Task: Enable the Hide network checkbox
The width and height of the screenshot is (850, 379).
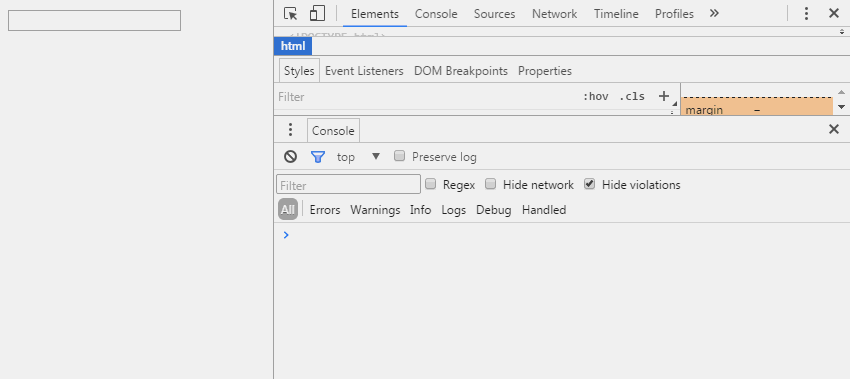Action: (x=491, y=184)
